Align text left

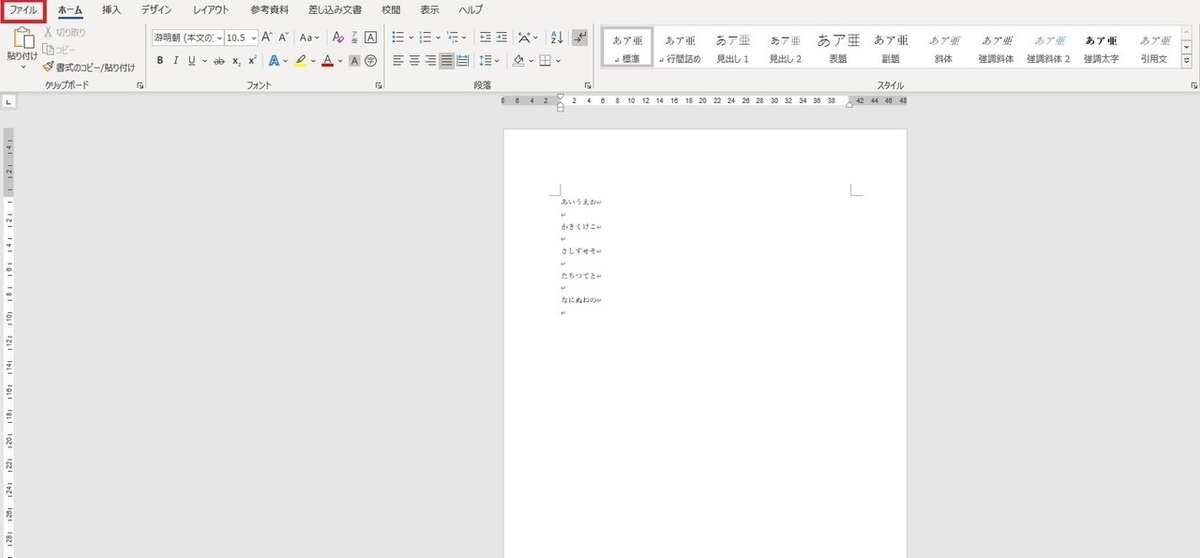[x=398, y=60]
